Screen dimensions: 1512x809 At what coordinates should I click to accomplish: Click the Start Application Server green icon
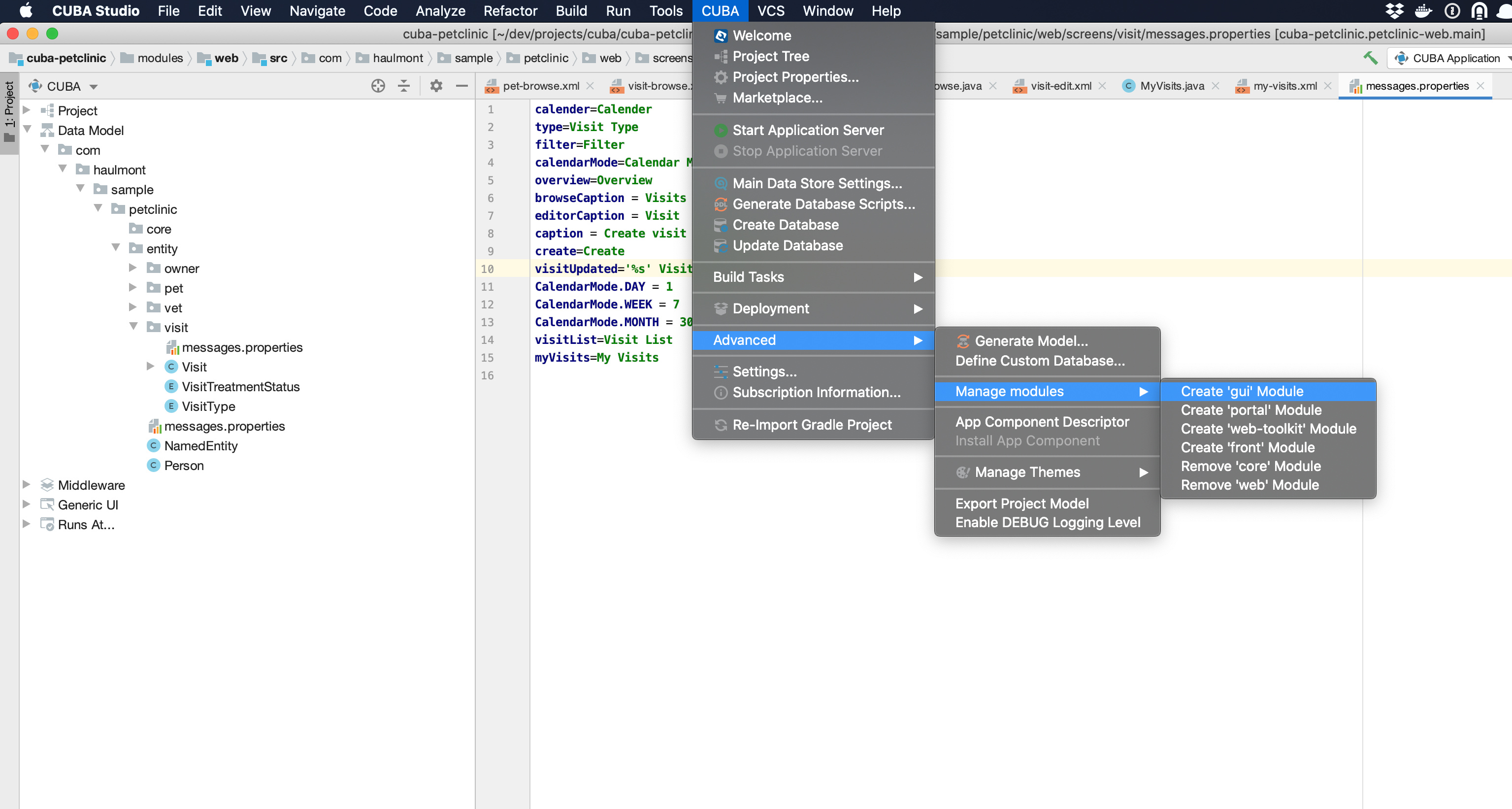(721, 131)
